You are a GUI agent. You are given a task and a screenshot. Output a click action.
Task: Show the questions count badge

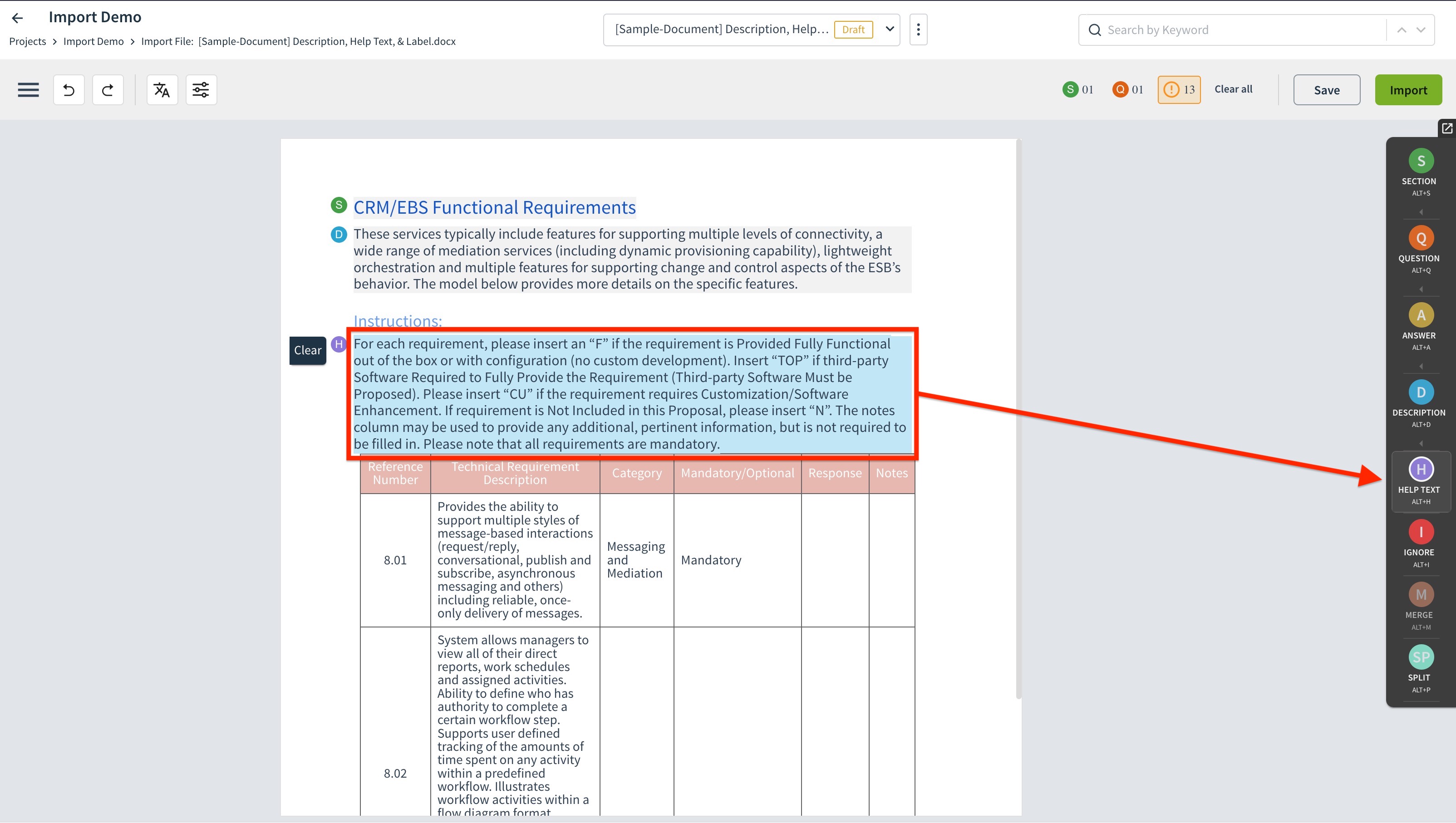pyautogui.click(x=1128, y=89)
